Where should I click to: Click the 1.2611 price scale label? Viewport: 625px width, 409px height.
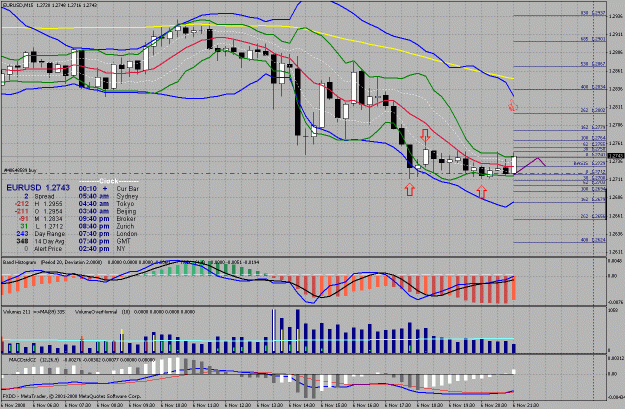(x=616, y=252)
